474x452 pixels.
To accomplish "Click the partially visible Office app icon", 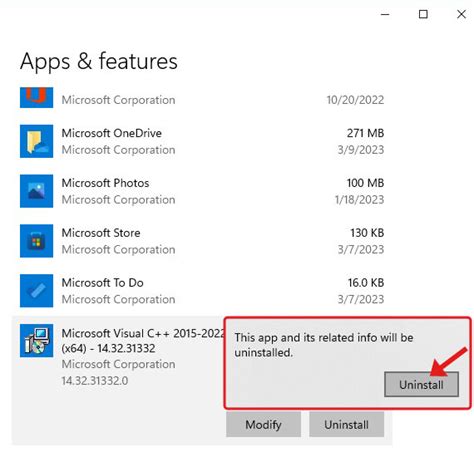I will point(36,97).
